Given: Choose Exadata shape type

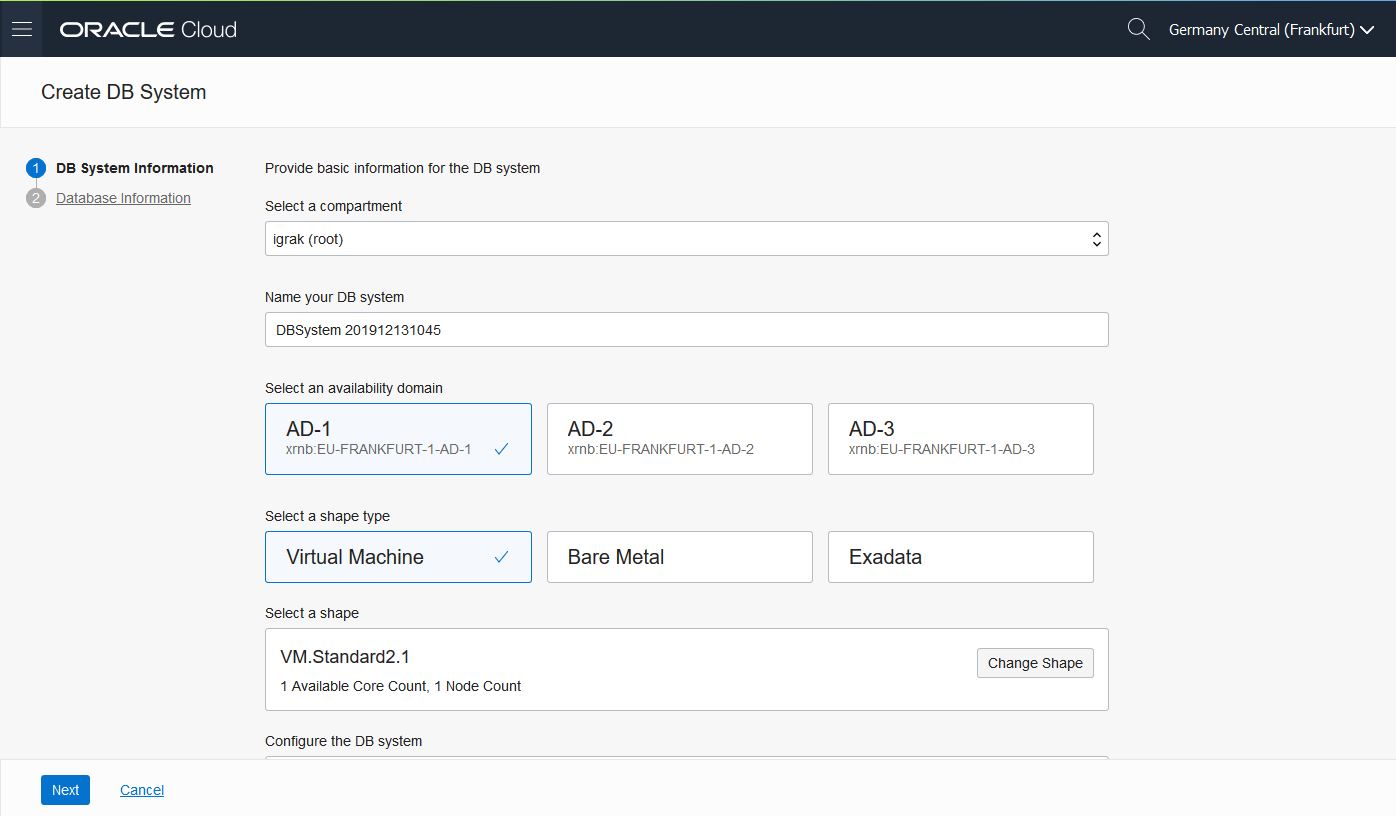Looking at the screenshot, I should (960, 557).
